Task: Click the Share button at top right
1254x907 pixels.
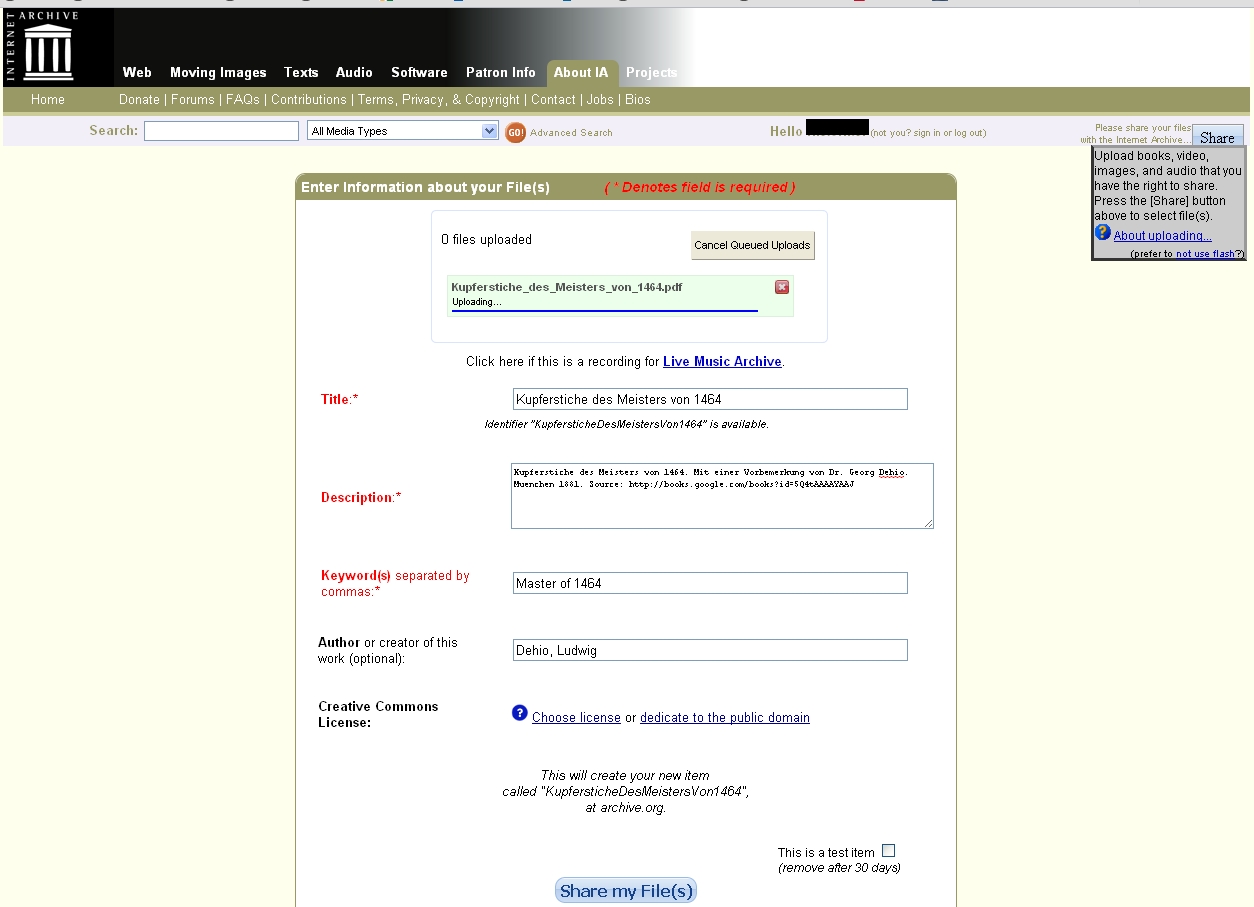Action: pyautogui.click(x=1217, y=137)
